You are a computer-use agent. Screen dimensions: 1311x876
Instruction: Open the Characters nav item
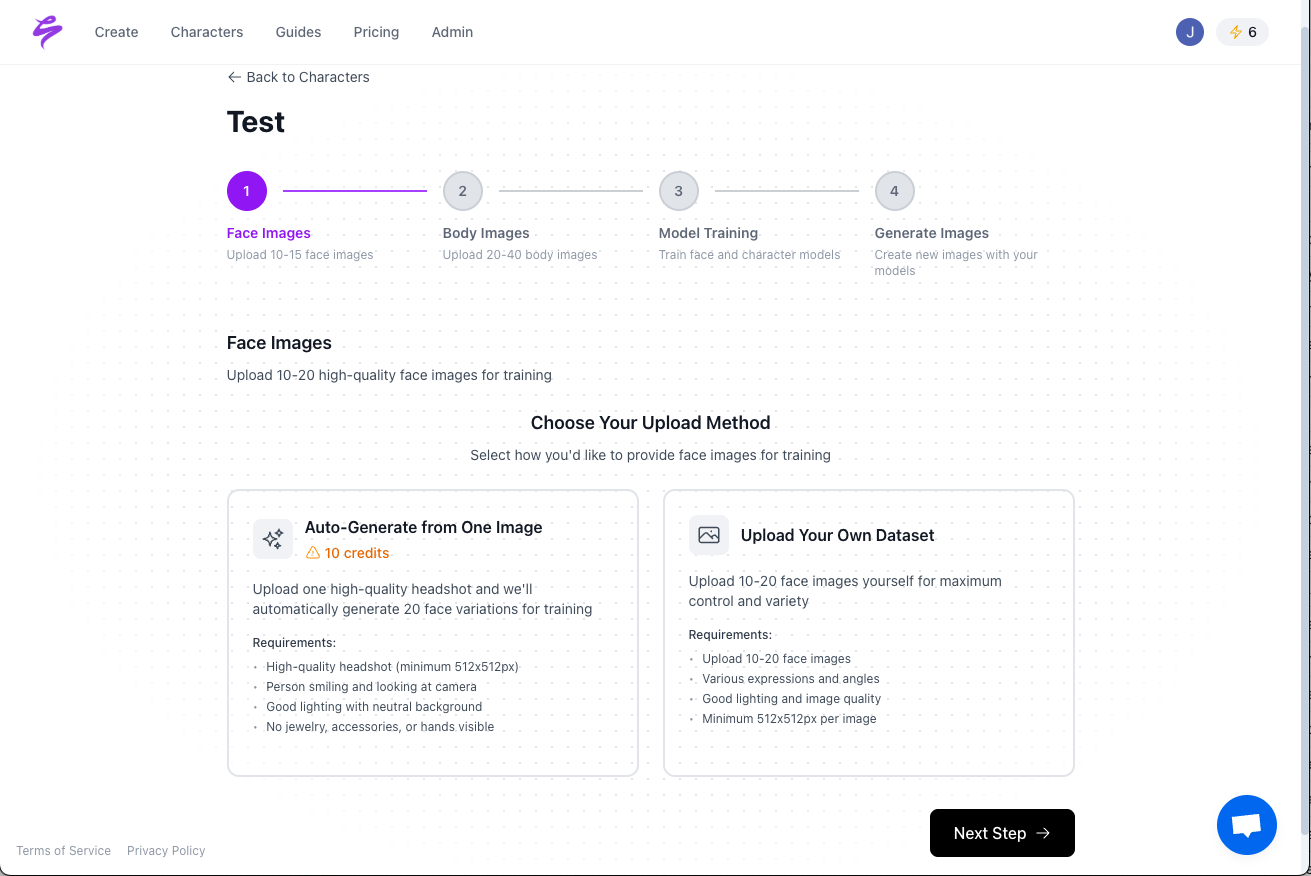207,32
